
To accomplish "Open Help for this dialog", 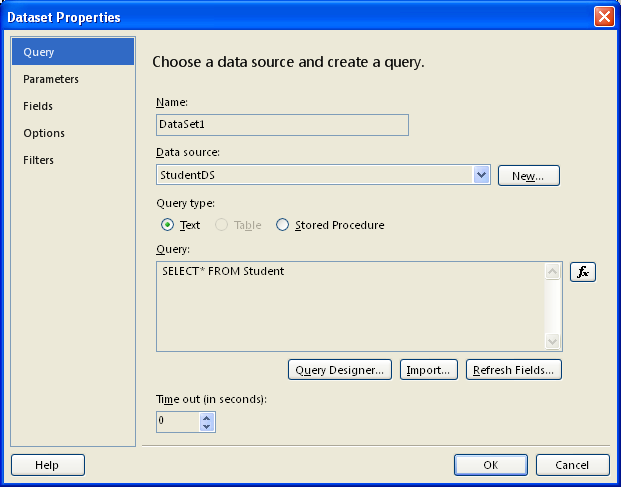I will click(x=48, y=465).
